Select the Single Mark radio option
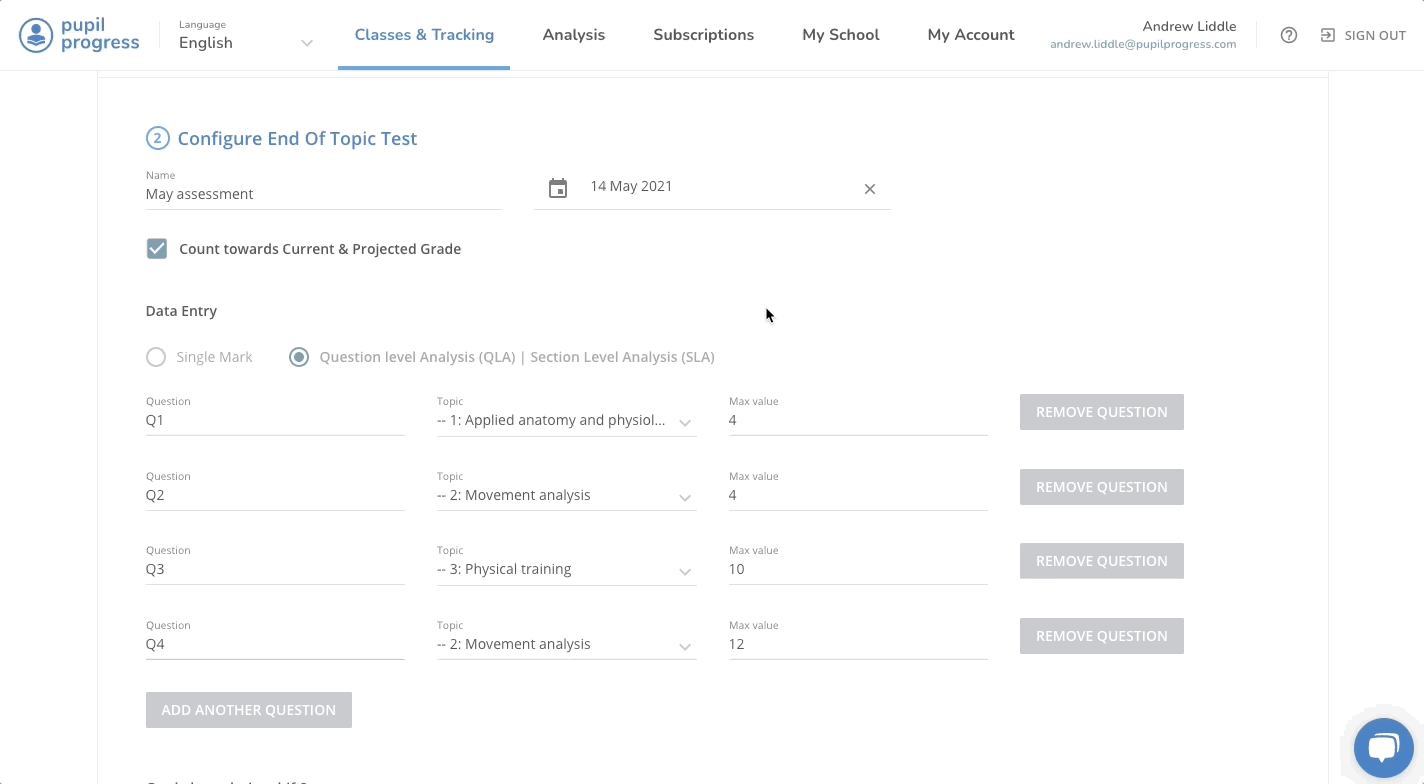This screenshot has width=1424, height=784. click(x=156, y=357)
